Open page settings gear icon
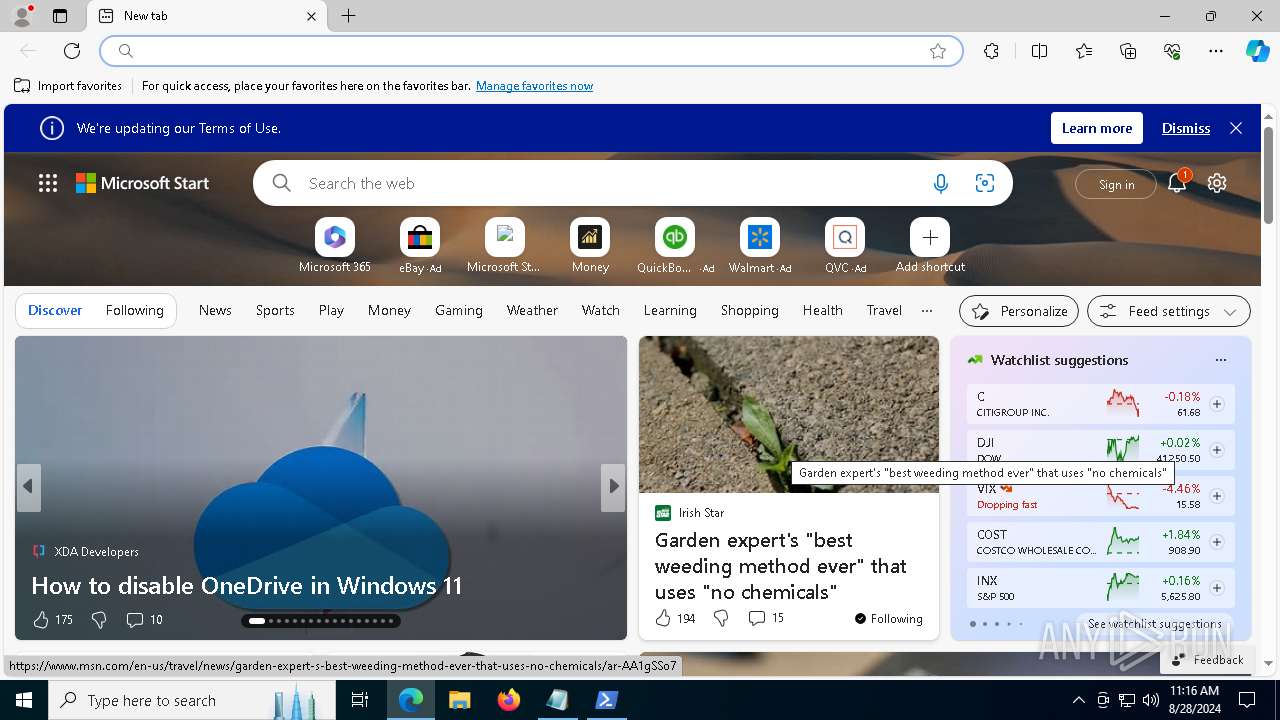 [x=1217, y=183]
